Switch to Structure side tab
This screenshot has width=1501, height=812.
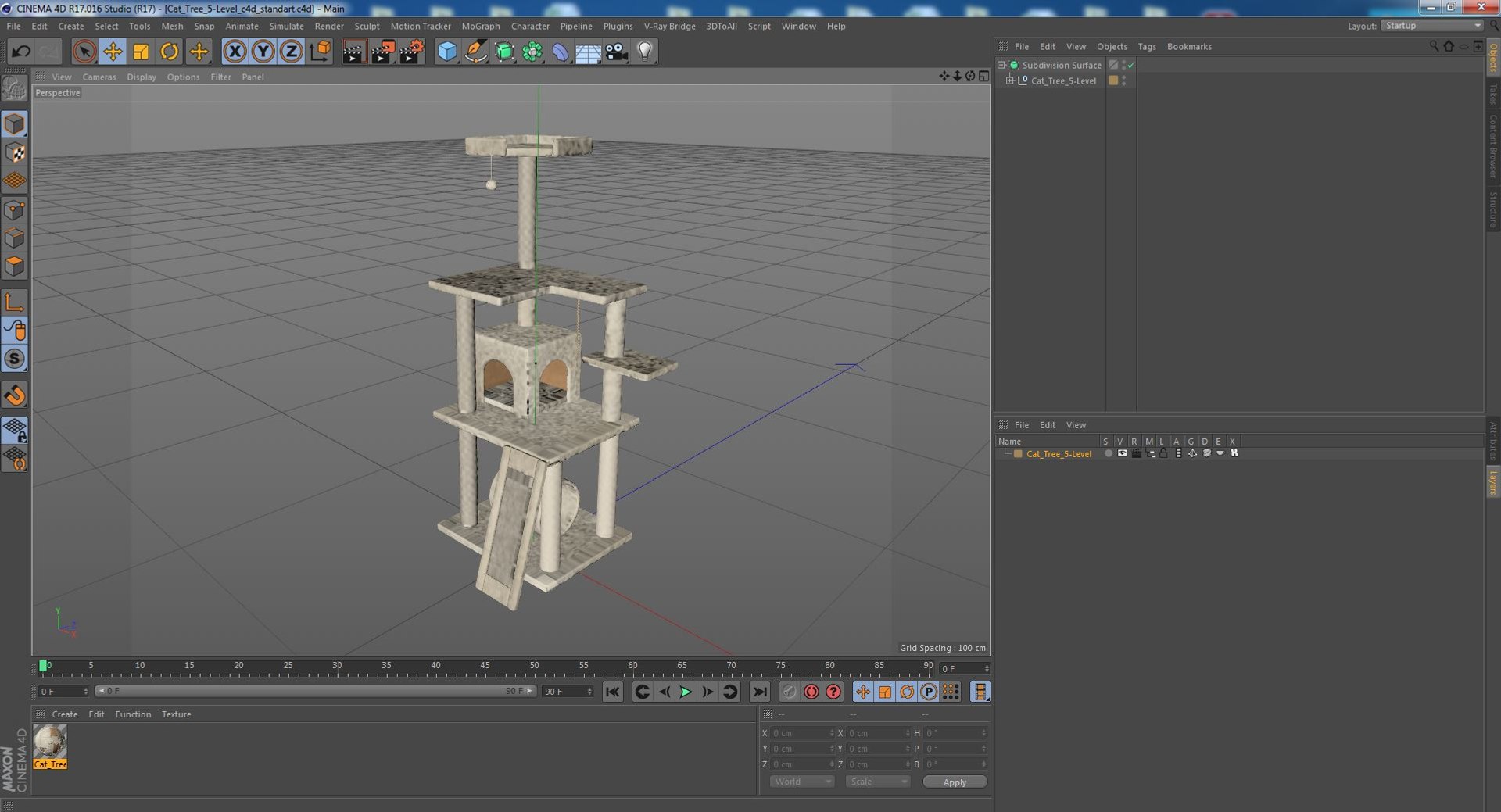1492,209
